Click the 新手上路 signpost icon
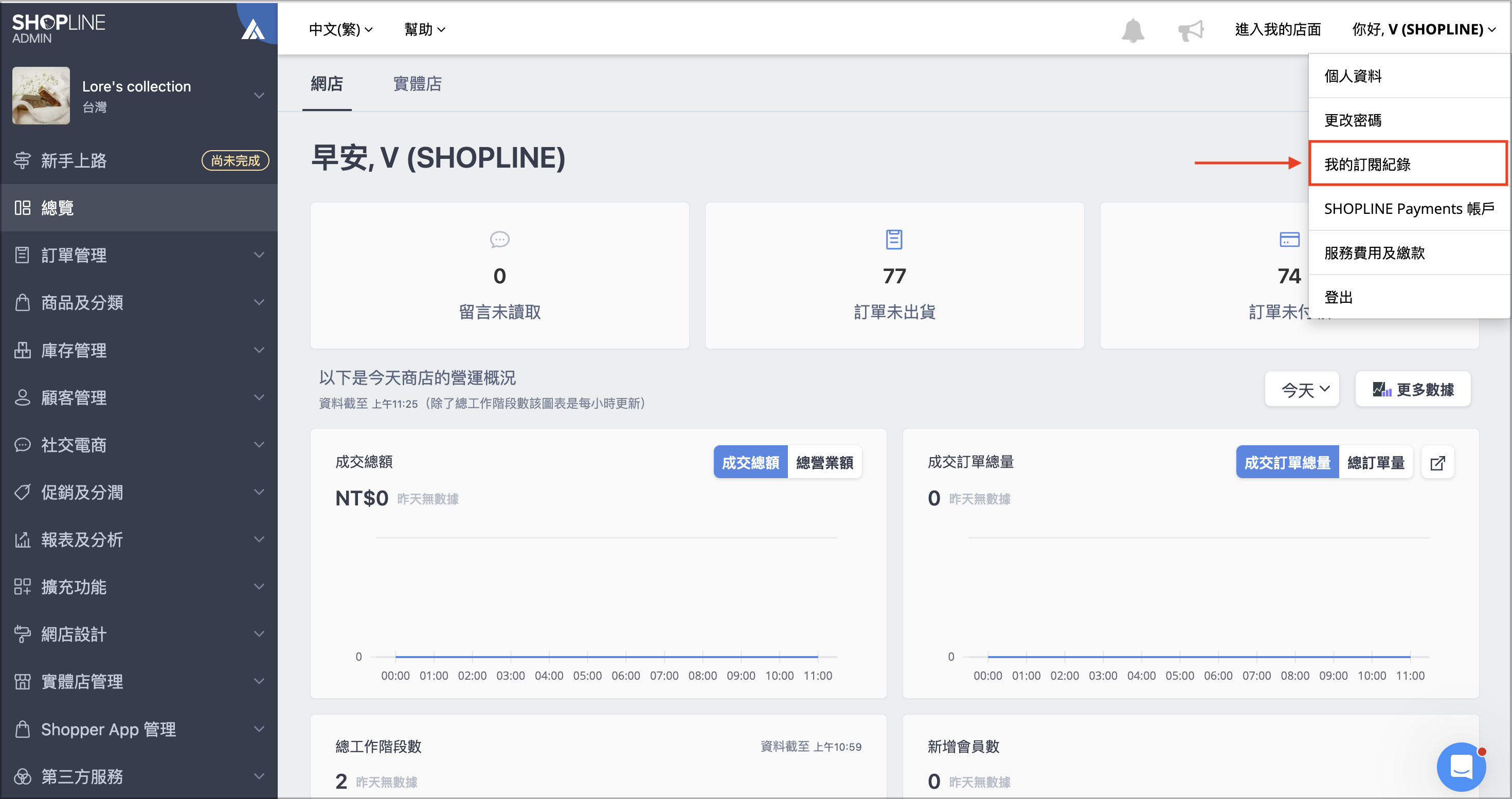Screen dimensions: 1512x799 [x=22, y=160]
